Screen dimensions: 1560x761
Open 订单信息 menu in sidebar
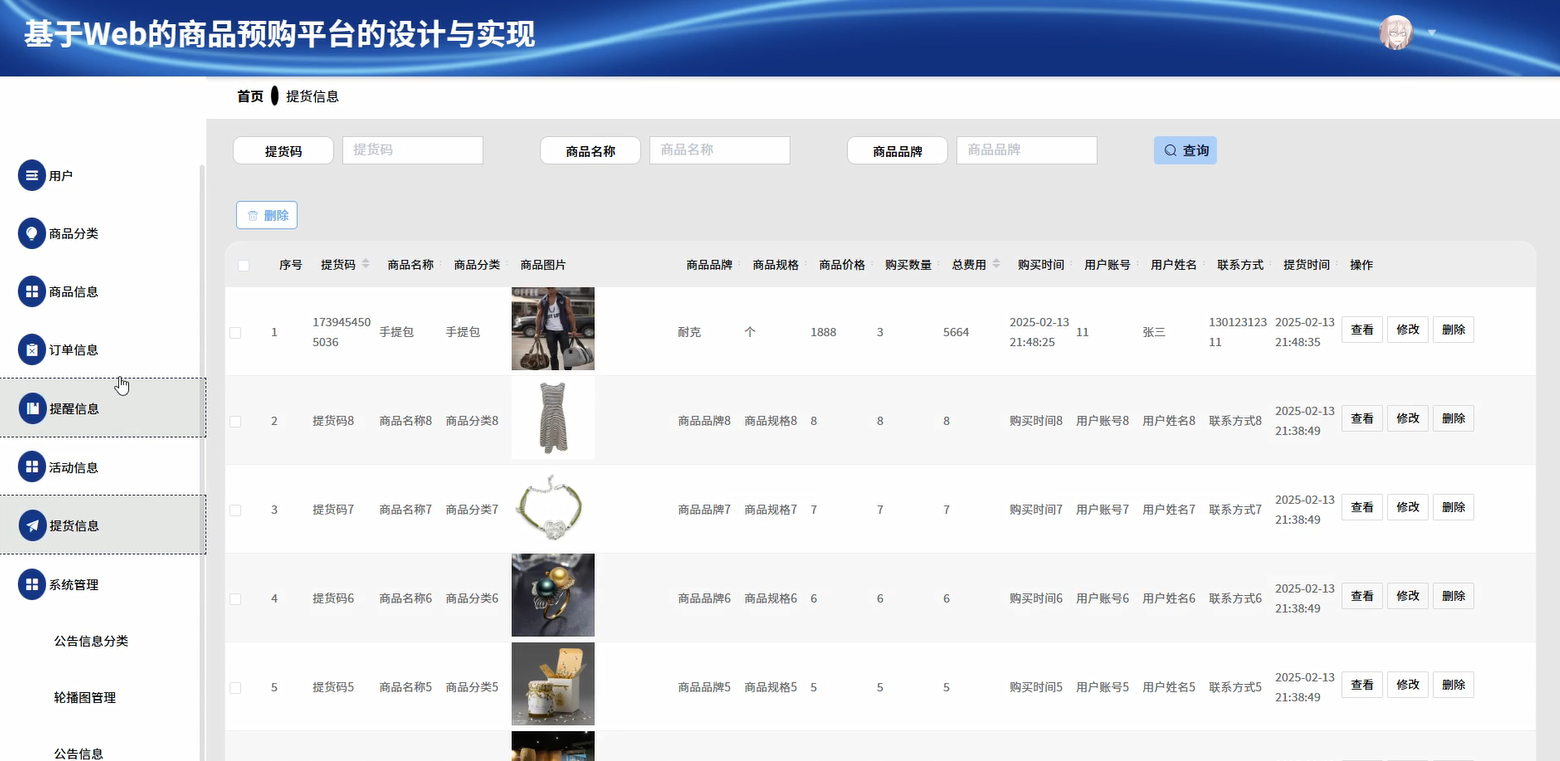102,349
